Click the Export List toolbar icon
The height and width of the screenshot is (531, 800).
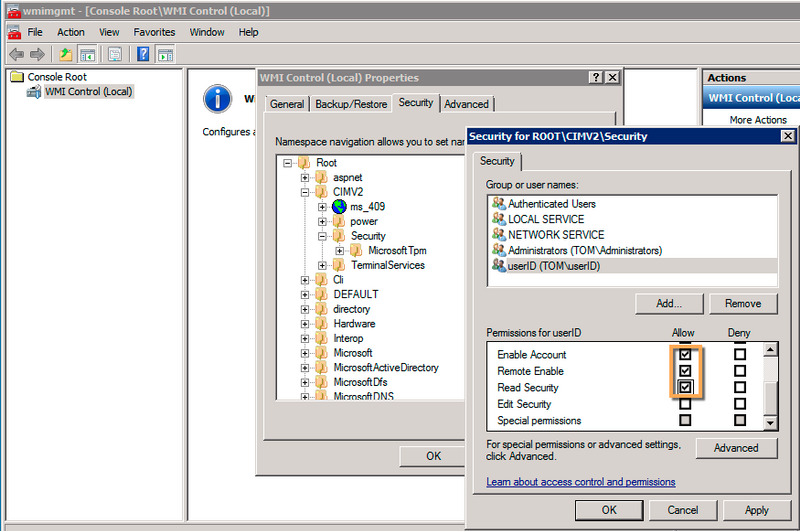115,54
